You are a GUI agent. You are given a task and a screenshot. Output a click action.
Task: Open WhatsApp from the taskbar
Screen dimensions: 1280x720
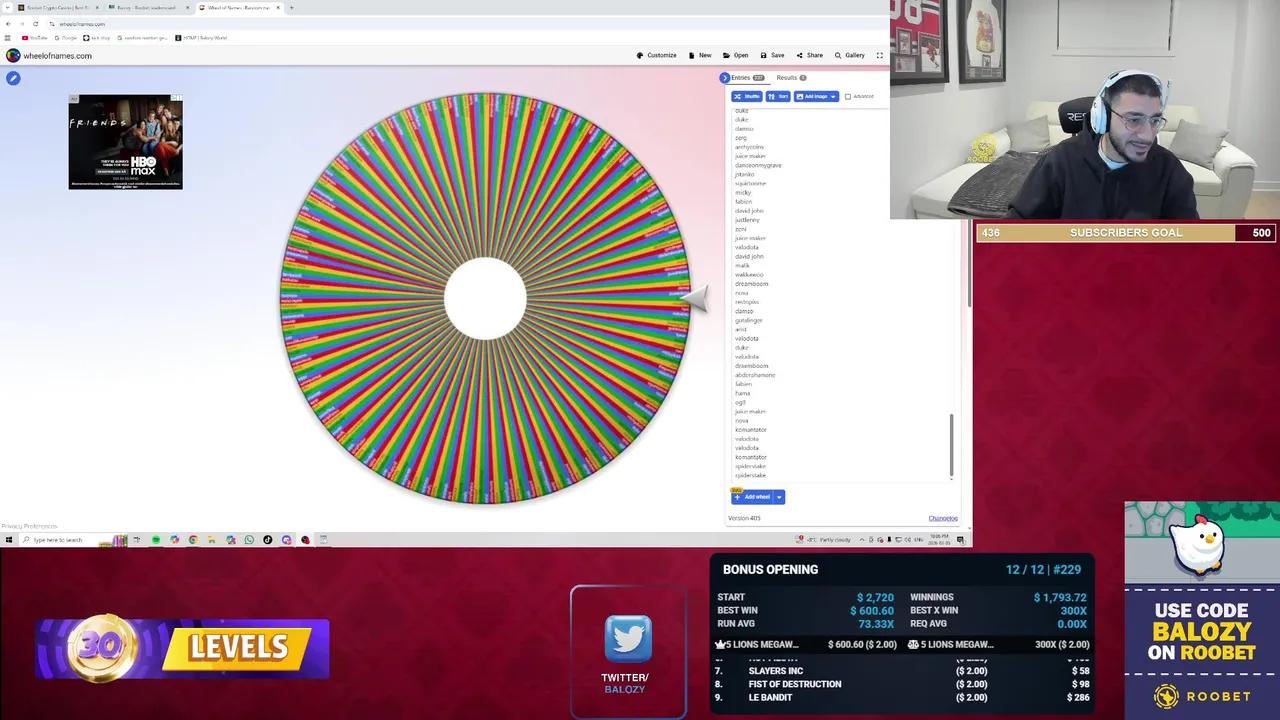click(249, 540)
